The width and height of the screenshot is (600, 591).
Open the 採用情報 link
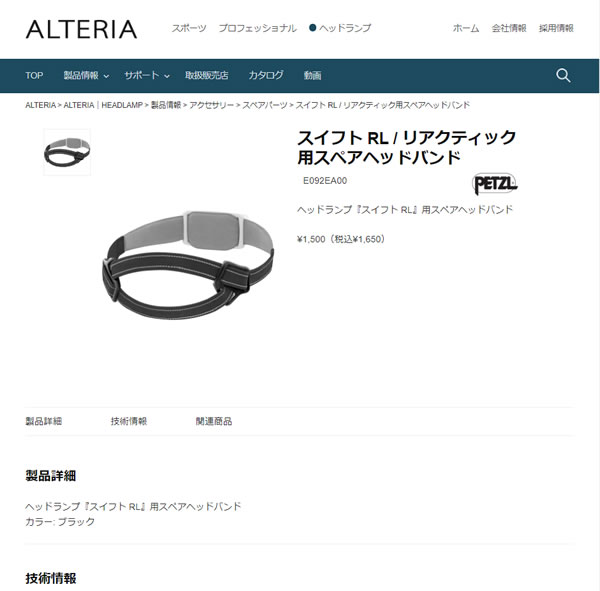[x=556, y=28]
